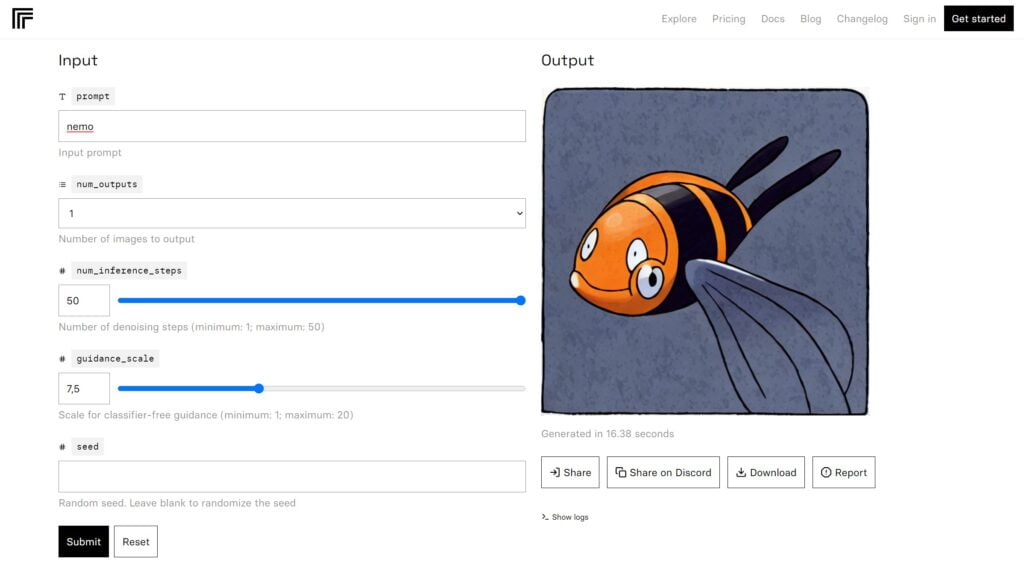The height and width of the screenshot is (571, 1024).
Task: Click the Replicate logo icon
Action: [x=22, y=18]
